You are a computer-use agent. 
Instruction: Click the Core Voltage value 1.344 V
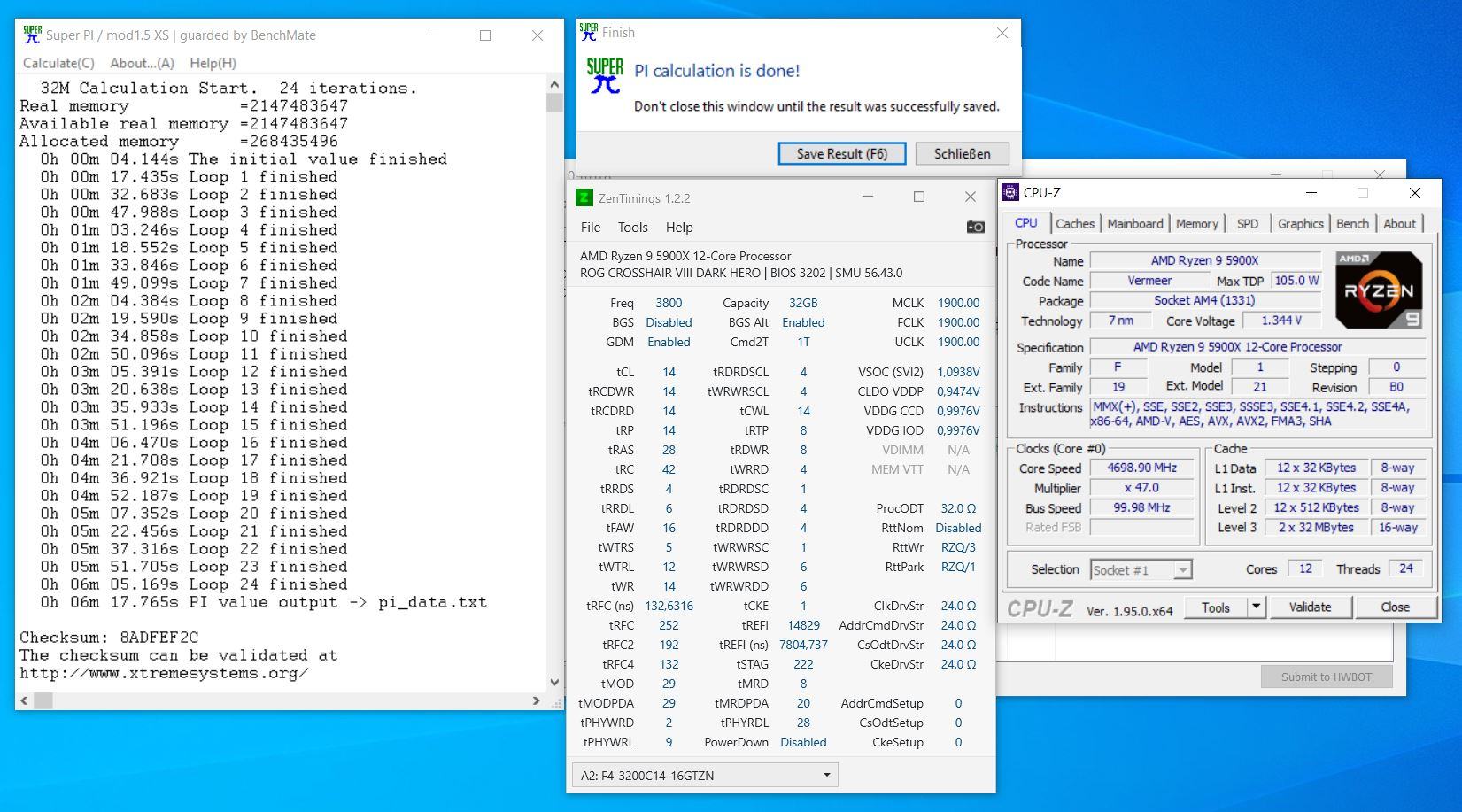point(1281,321)
